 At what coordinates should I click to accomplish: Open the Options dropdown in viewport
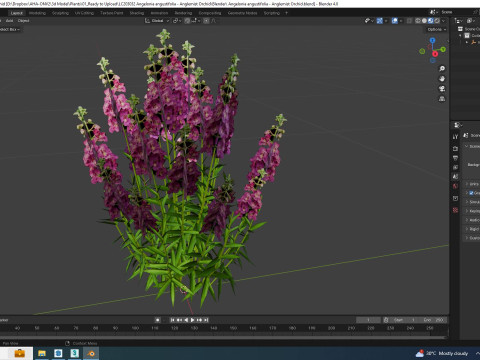coord(437,29)
